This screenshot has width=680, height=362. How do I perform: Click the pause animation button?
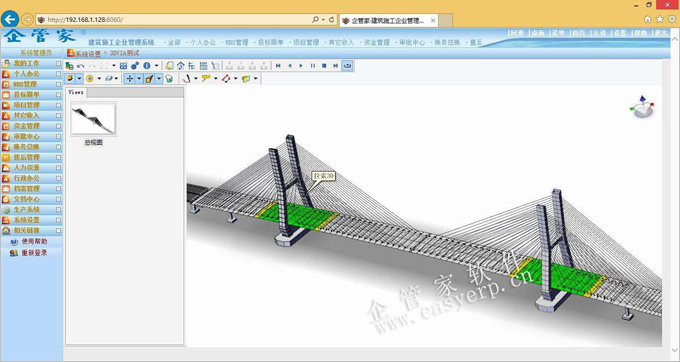tap(313, 66)
